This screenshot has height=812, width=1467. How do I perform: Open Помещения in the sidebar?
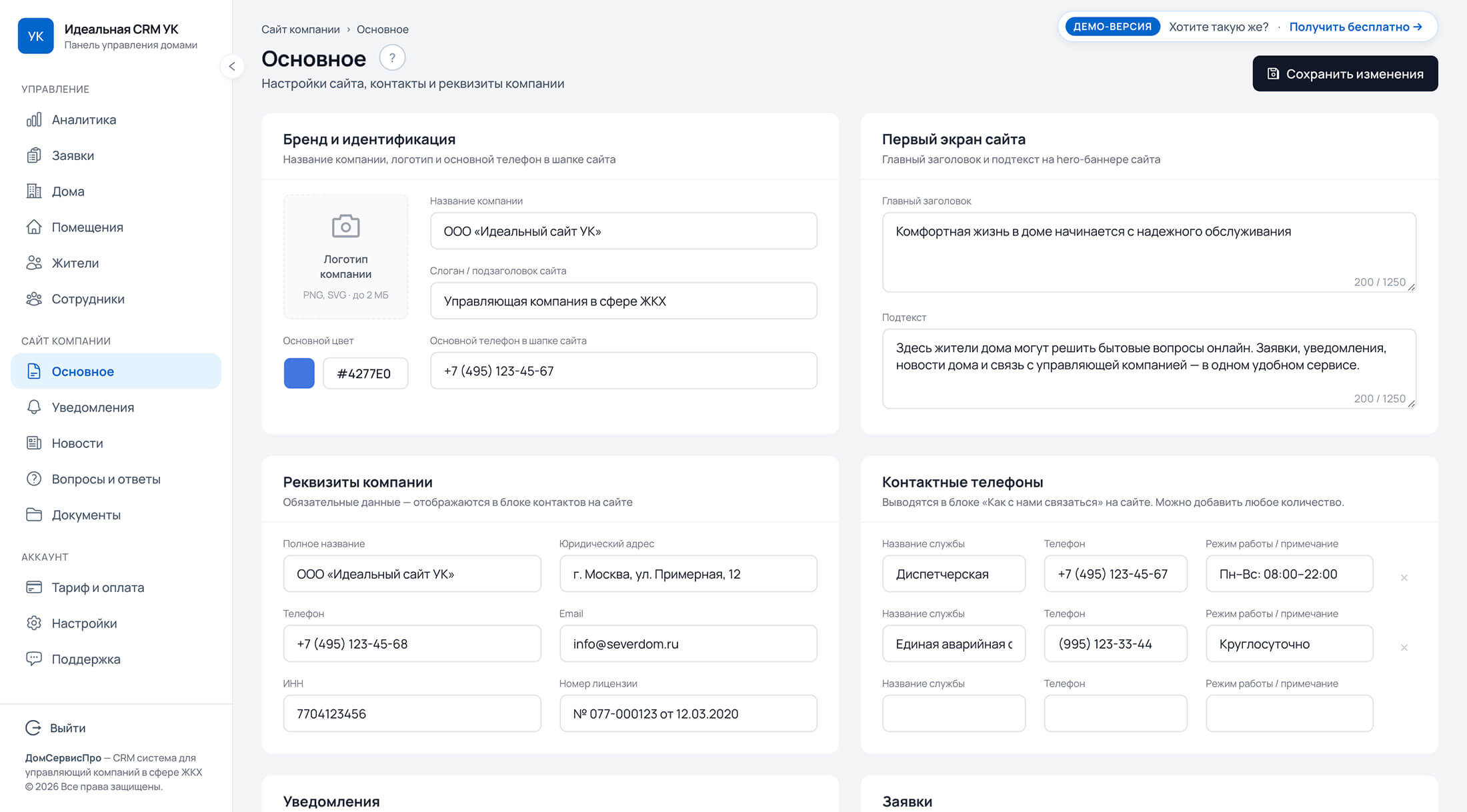(x=116, y=227)
